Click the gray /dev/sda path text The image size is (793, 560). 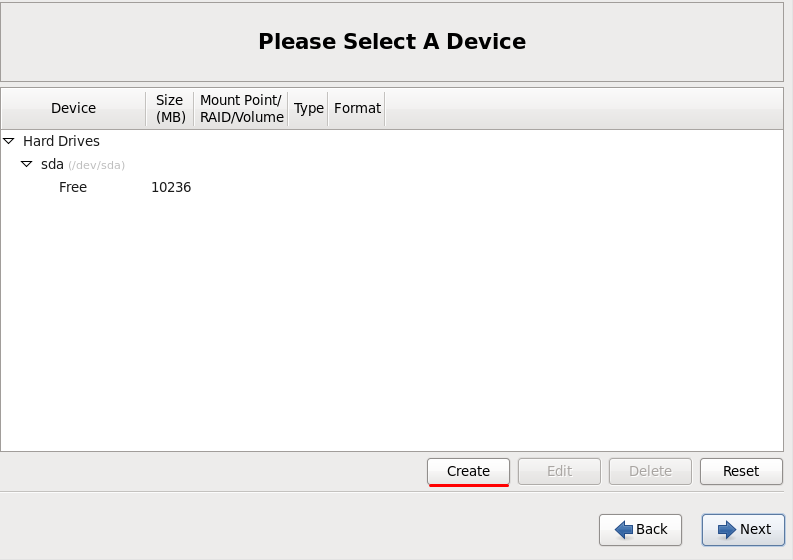96,165
